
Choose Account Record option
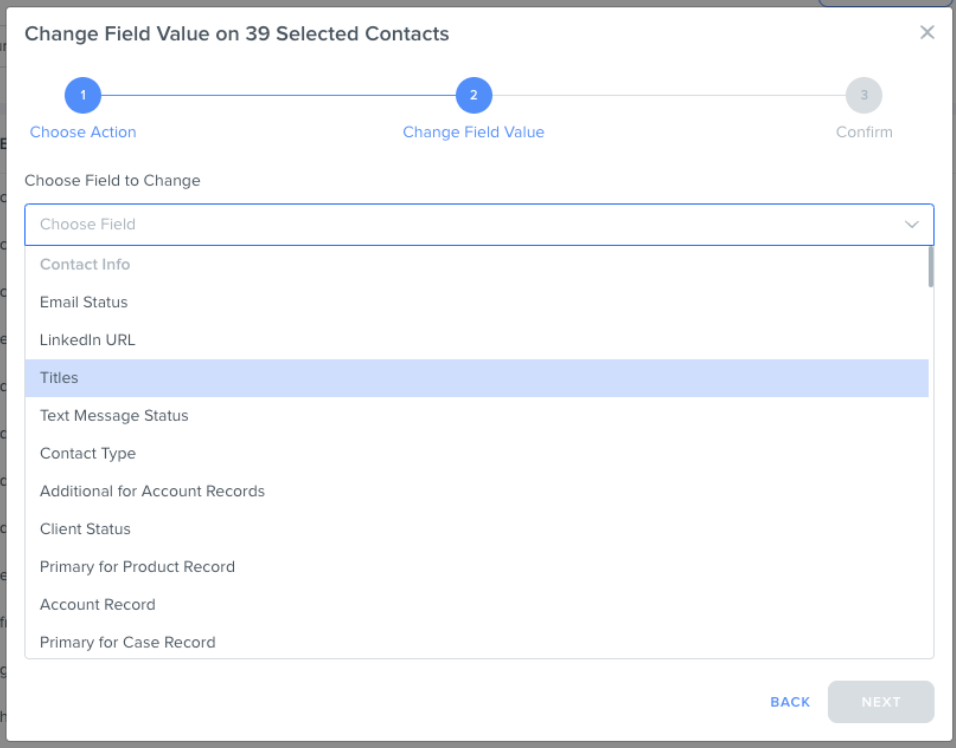477,605
